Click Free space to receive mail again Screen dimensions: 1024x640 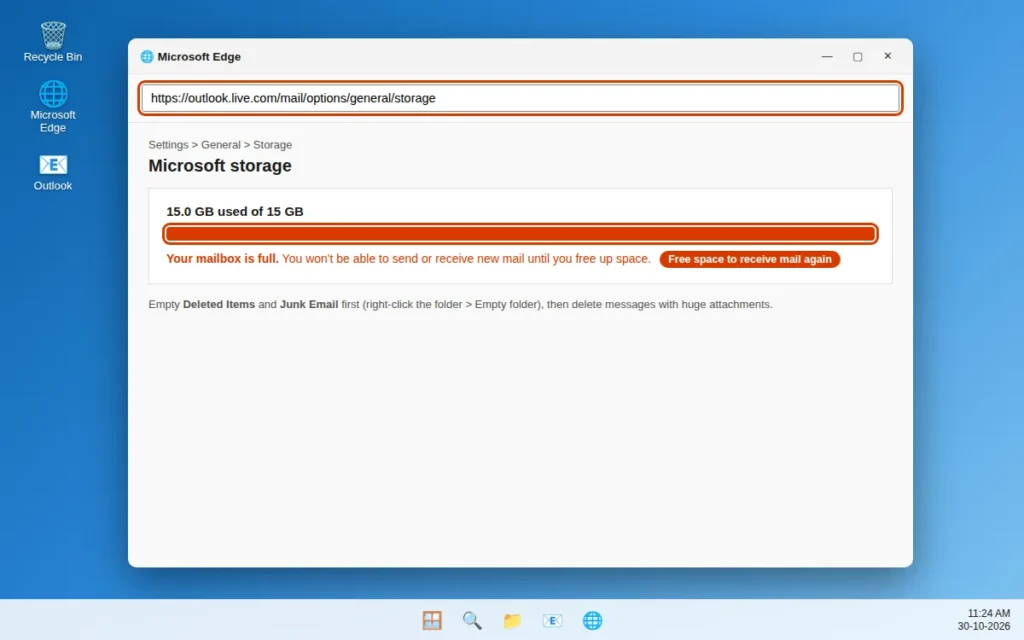point(749,259)
